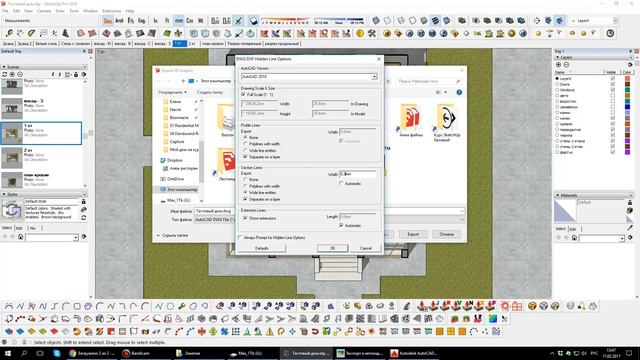The image size is (640, 360).
Task: Click the Layers details arrow icon
Action: pos(630,64)
